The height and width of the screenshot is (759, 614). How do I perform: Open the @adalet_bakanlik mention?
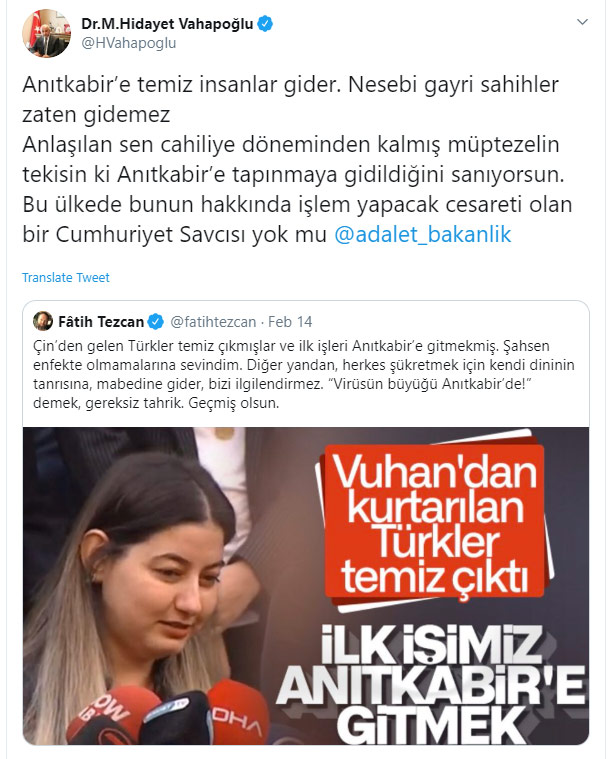(423, 234)
